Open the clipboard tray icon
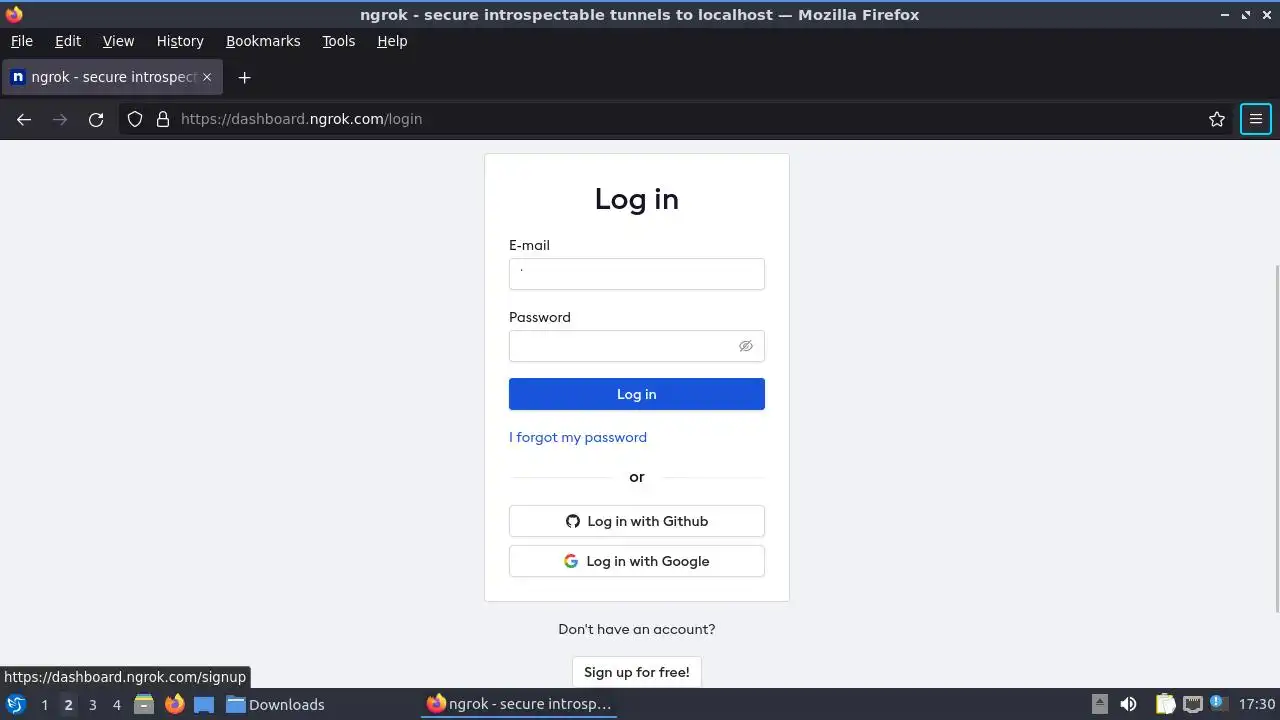 pyautogui.click(x=1165, y=704)
